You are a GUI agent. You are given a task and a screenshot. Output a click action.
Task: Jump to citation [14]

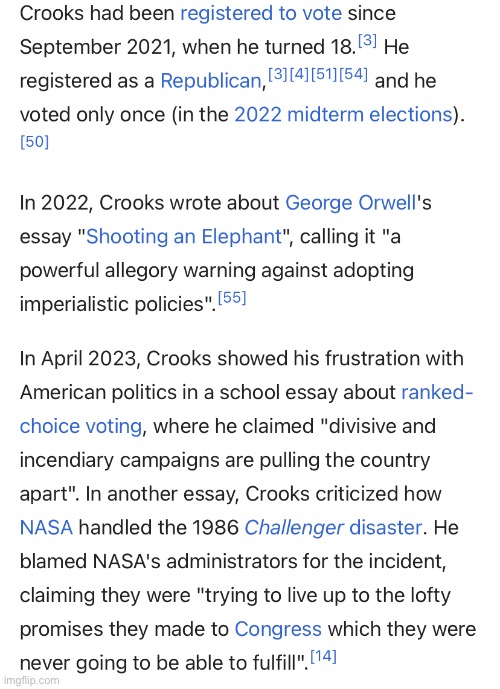323,656
